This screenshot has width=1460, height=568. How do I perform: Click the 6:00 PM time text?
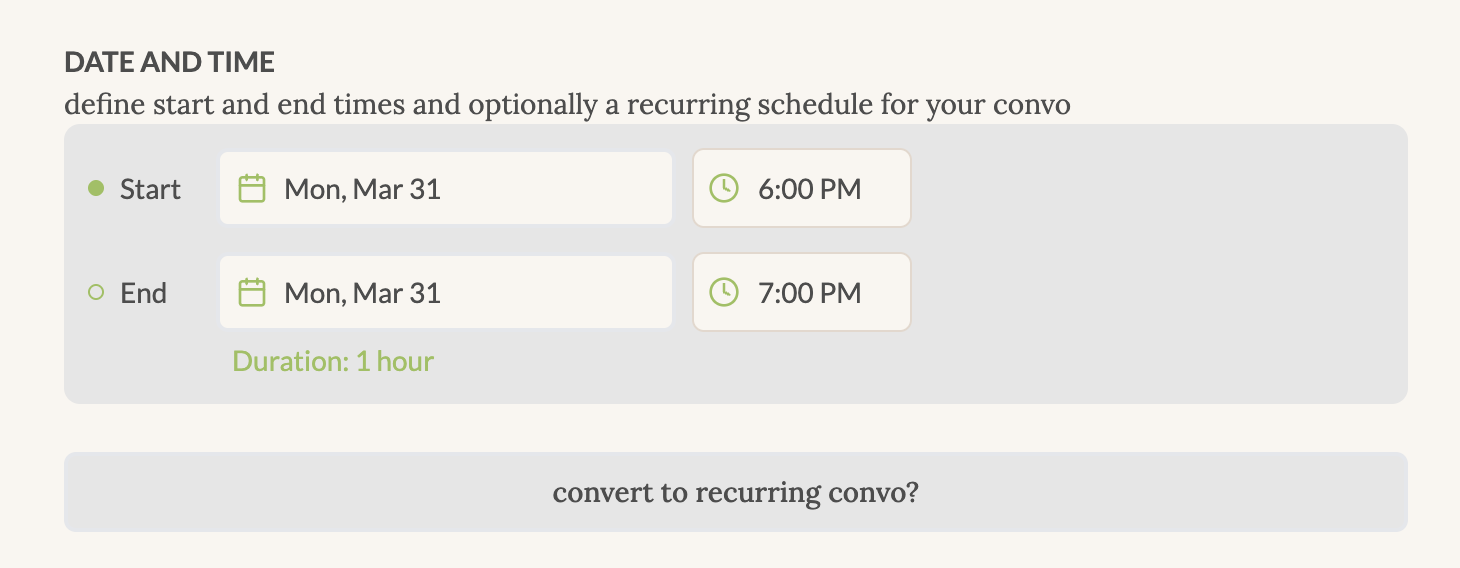(810, 189)
